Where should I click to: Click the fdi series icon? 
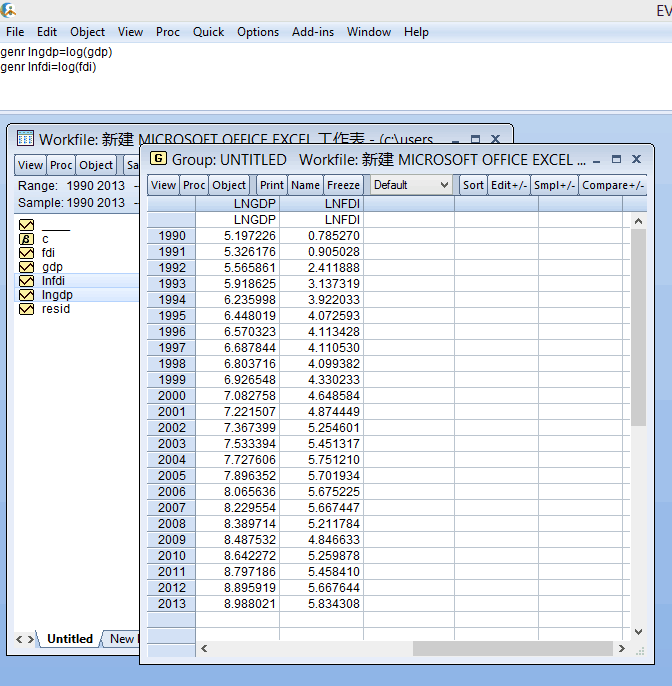[27, 253]
